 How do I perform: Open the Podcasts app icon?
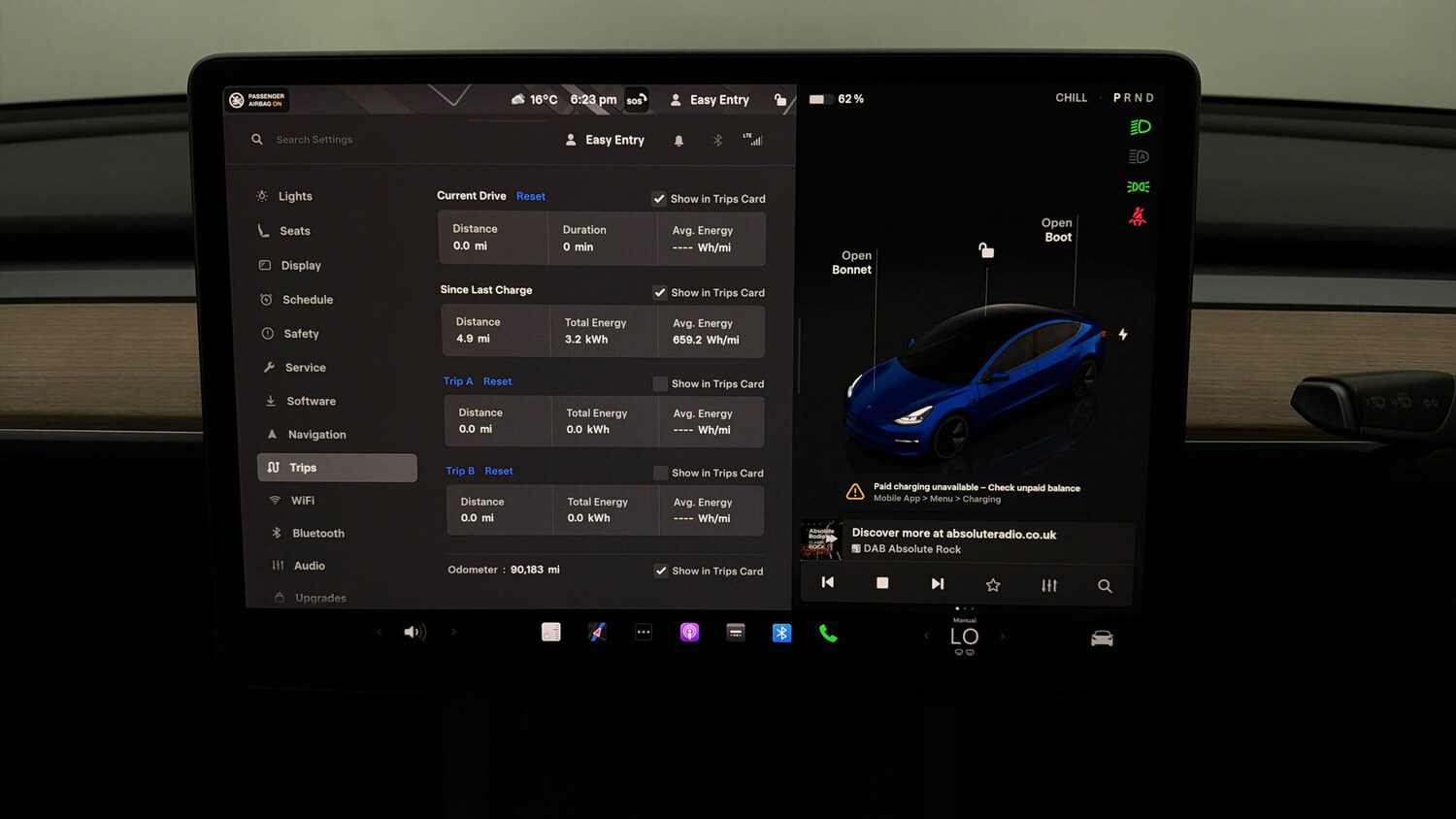689,632
